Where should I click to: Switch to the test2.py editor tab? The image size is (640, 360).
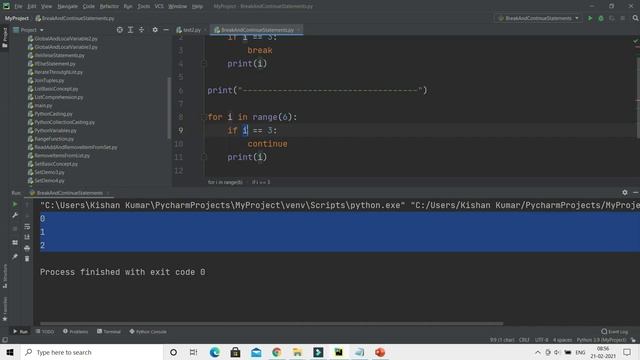(x=192, y=30)
